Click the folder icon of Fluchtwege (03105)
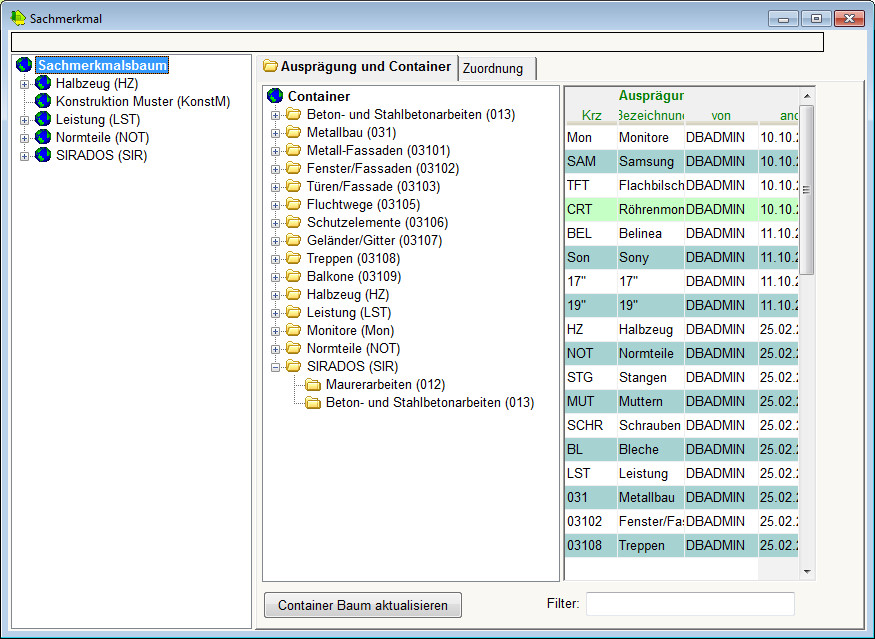Image resolution: width=875 pixels, height=639 pixels. 294,204
